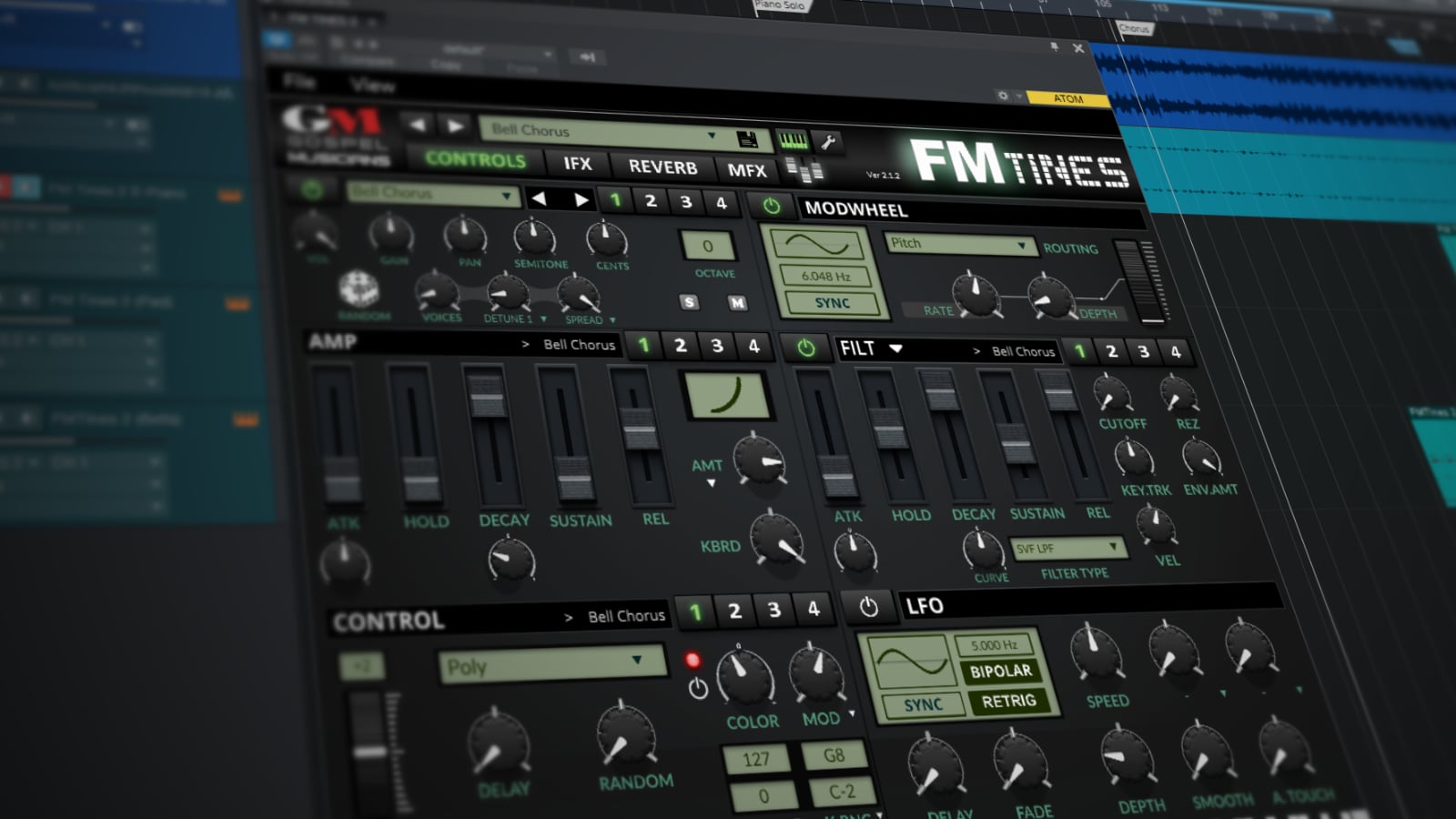Viewport: 1456px width, 819px height.
Task: Toggle the Solo S button
Action: pyautogui.click(x=689, y=302)
